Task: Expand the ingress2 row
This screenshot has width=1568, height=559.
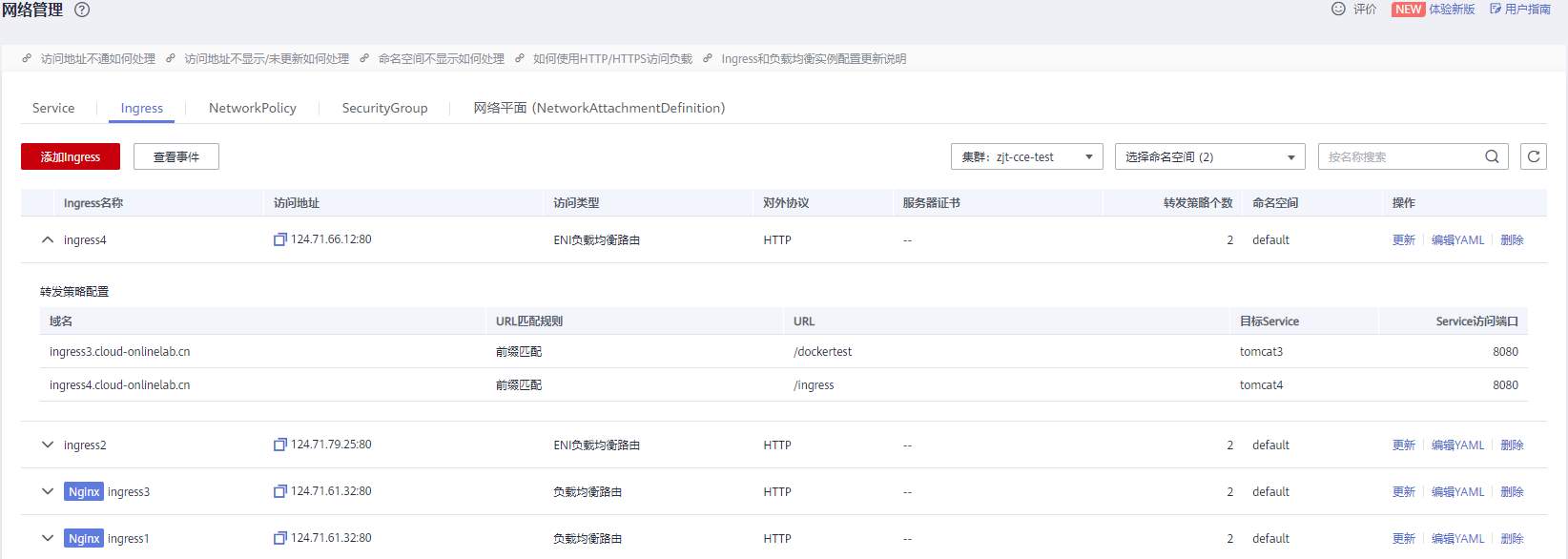Action: (48, 445)
